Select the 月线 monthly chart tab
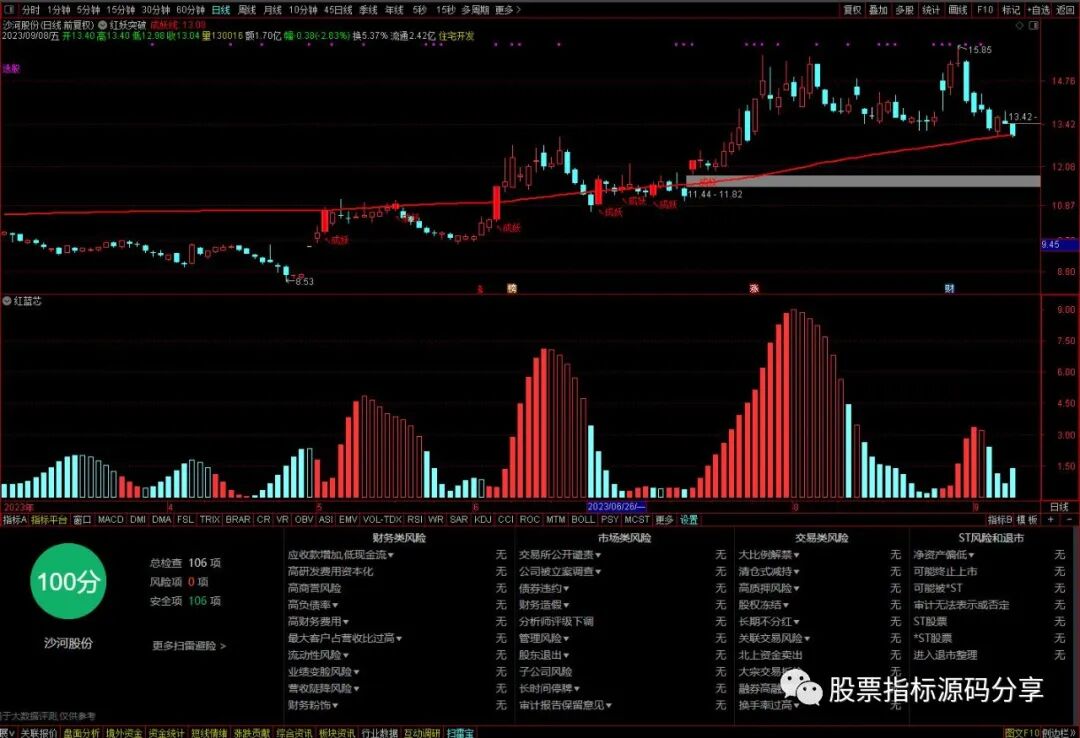The width and height of the screenshot is (1080, 738). pyautogui.click(x=273, y=10)
